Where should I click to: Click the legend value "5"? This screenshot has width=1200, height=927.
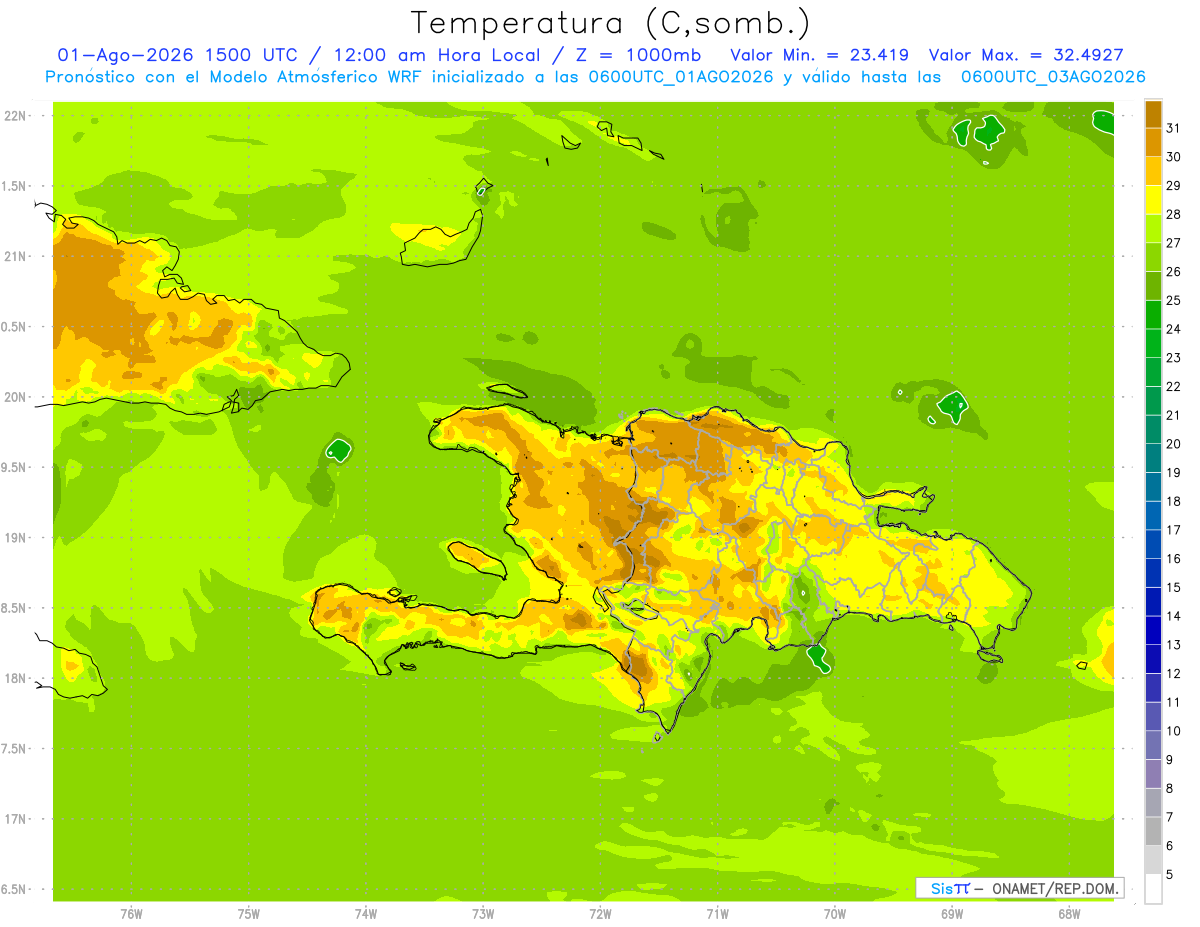pyautogui.click(x=1170, y=875)
